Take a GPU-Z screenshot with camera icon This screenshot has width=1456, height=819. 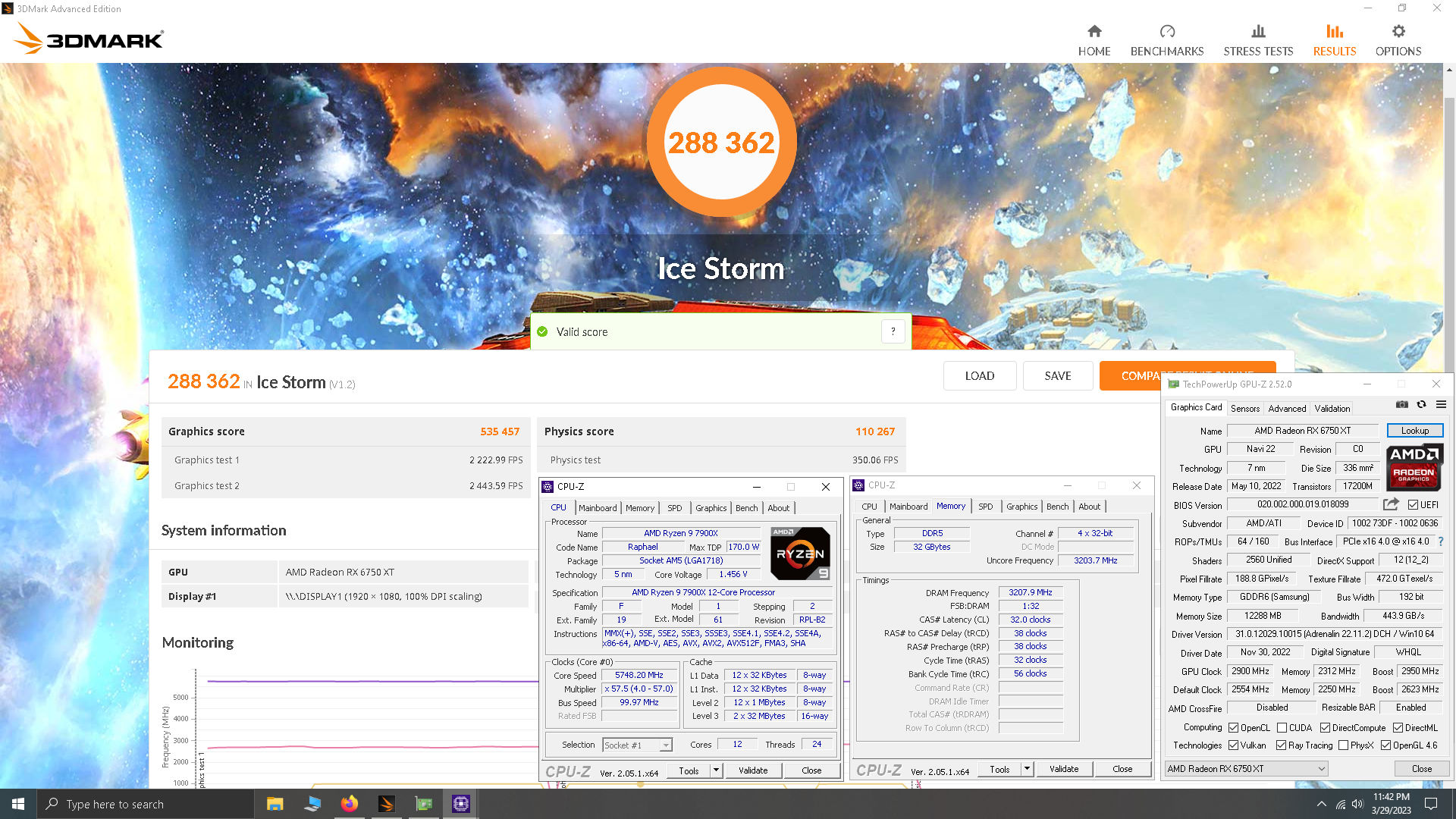(1402, 404)
